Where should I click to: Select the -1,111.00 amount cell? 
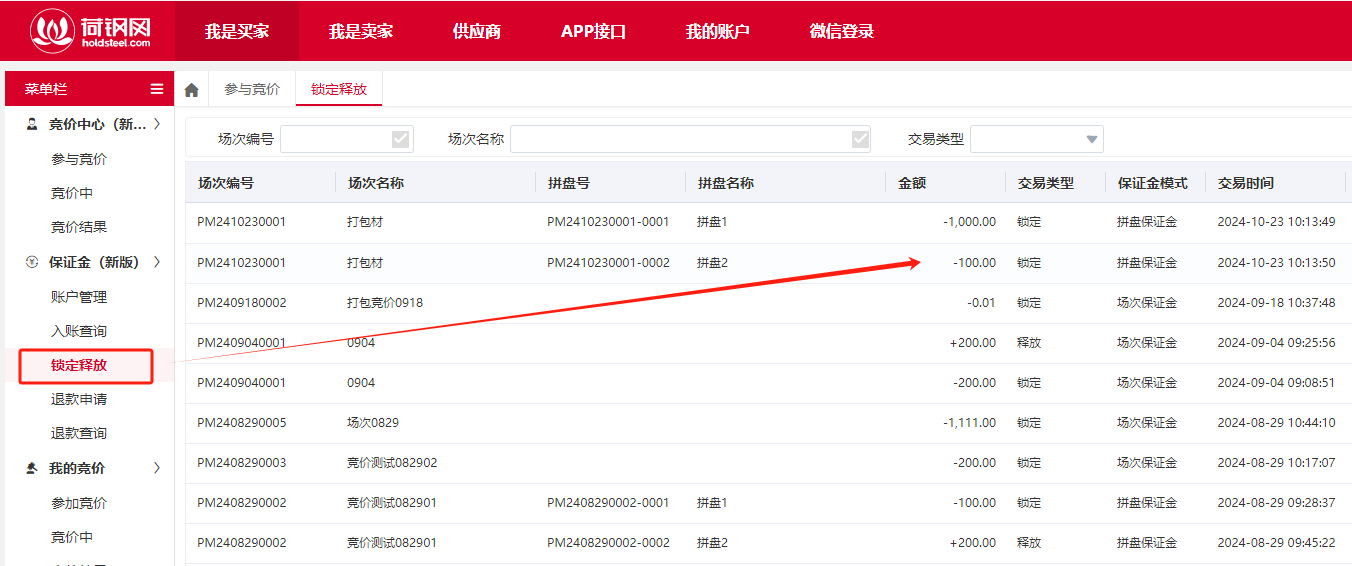[x=969, y=422]
